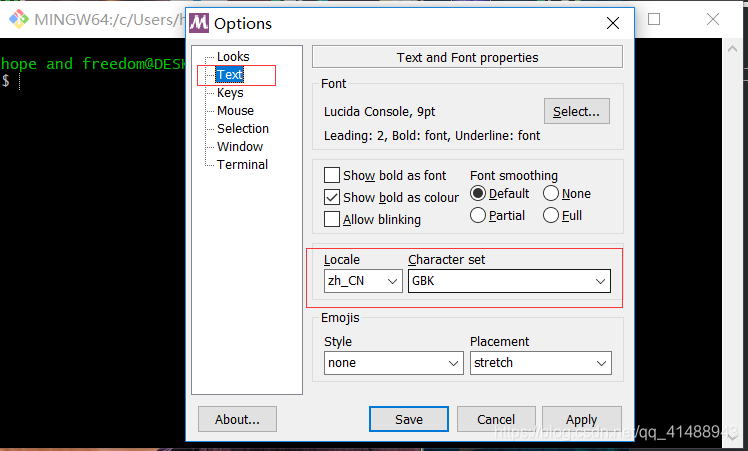Click the Leading: 2, Bold: font line

[x=432, y=136]
